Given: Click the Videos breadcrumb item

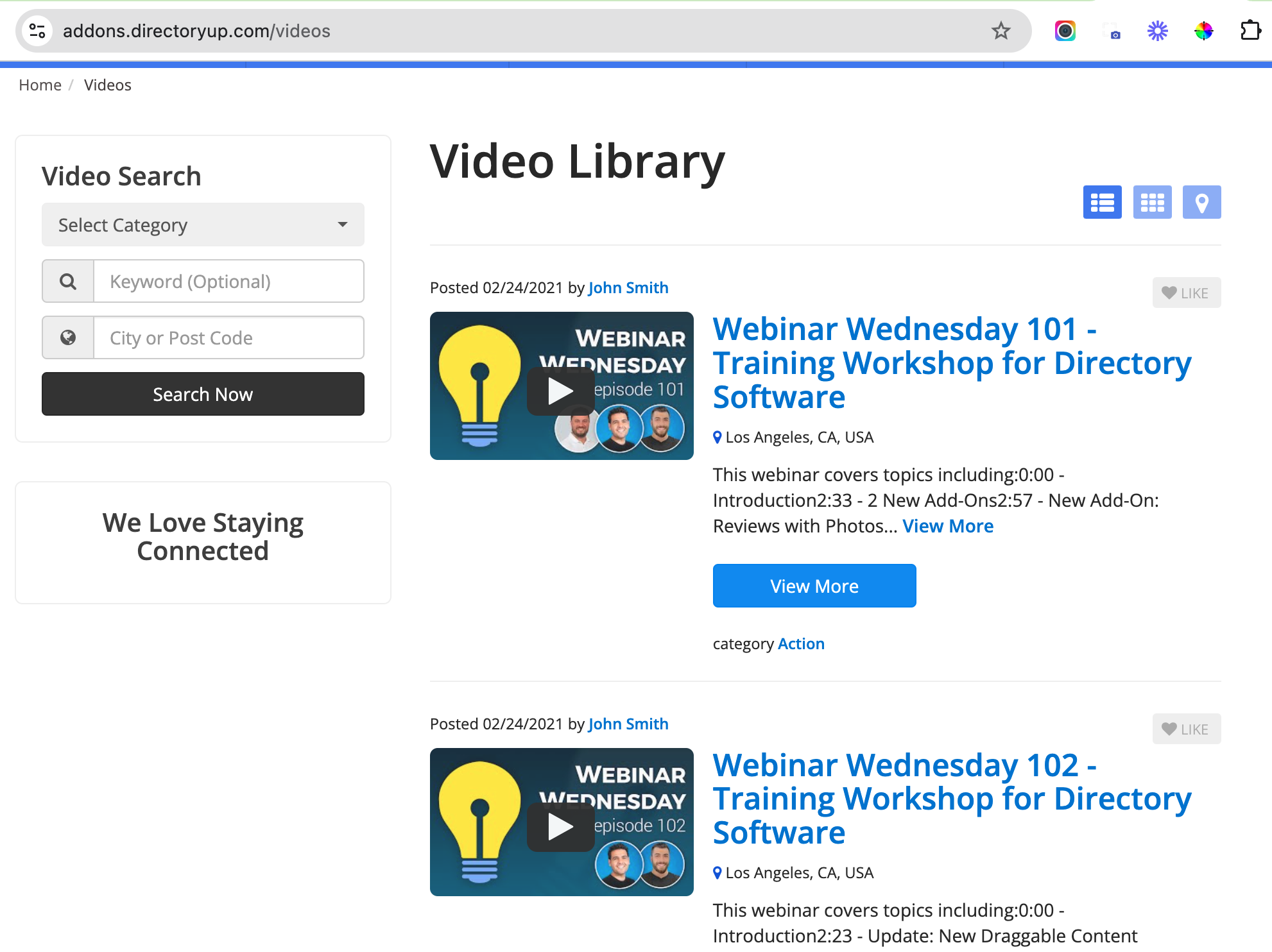Looking at the screenshot, I should coord(107,85).
